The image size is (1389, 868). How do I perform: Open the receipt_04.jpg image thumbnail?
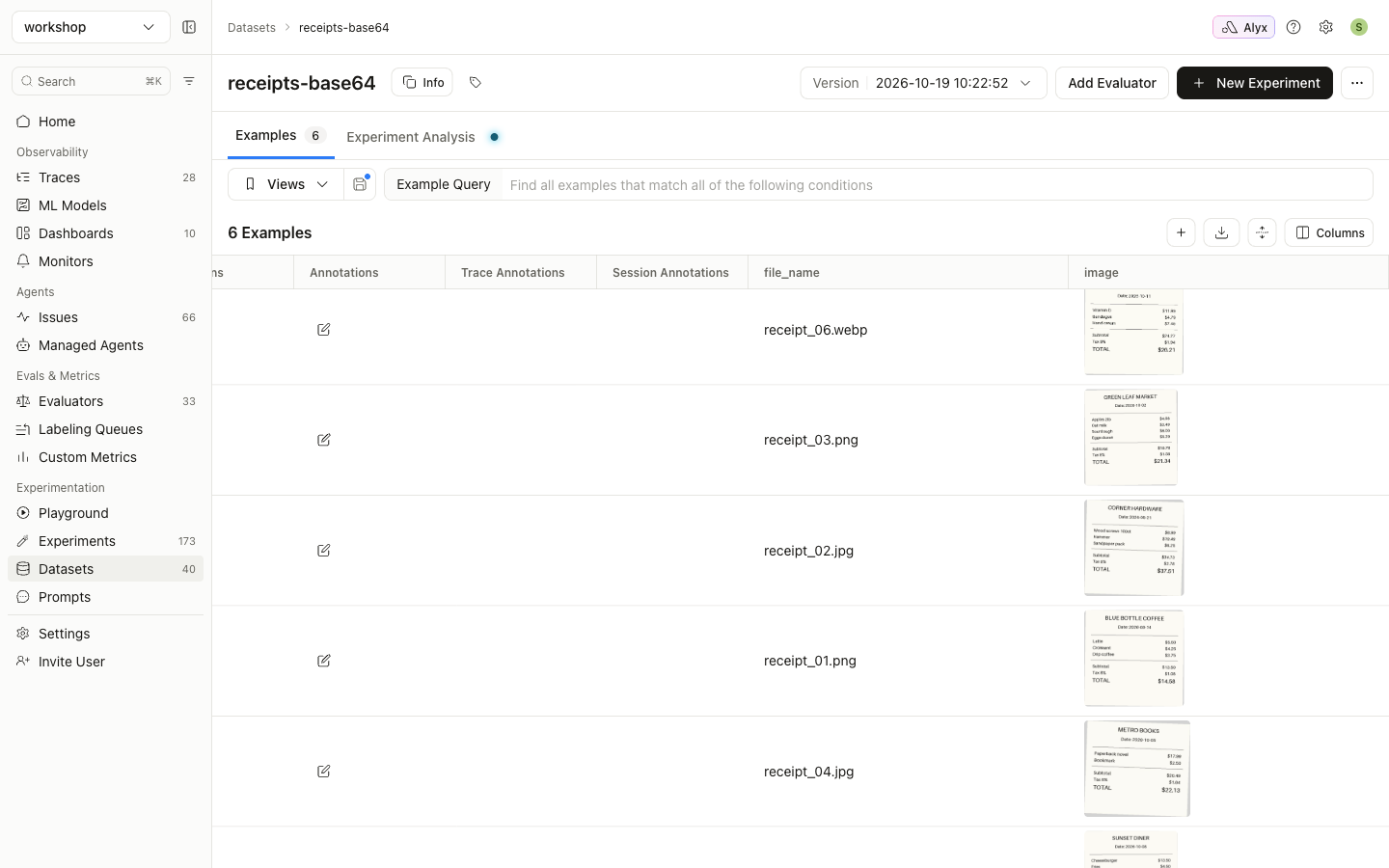[x=1137, y=769]
